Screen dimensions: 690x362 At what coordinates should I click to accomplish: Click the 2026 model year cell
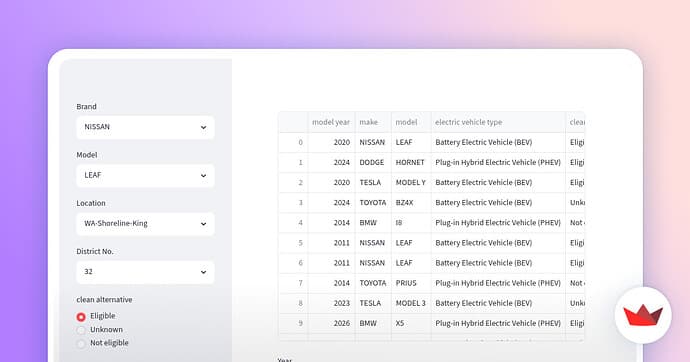point(331,323)
